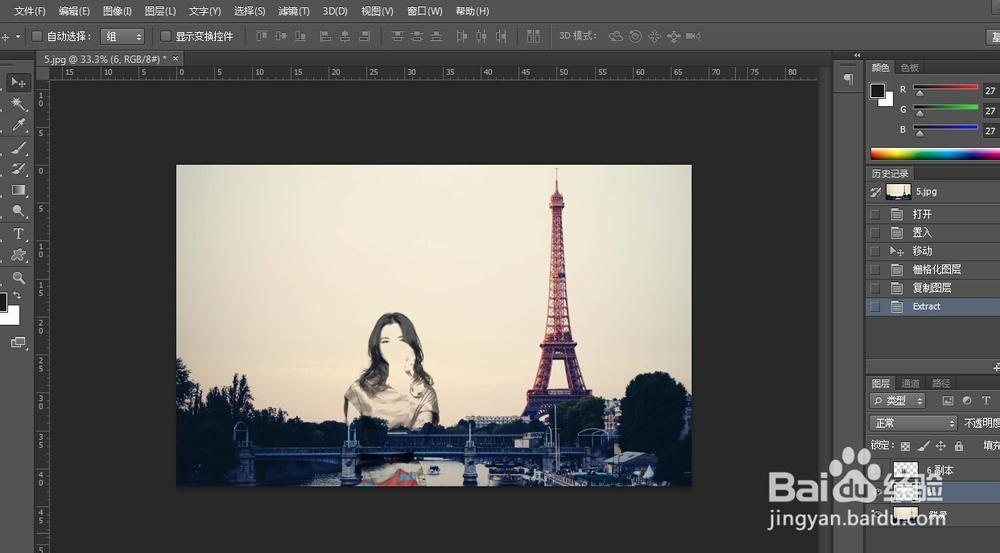The image size is (1000, 553).
Task: Click the 6 副本 layer thumbnail
Action: tap(905, 470)
